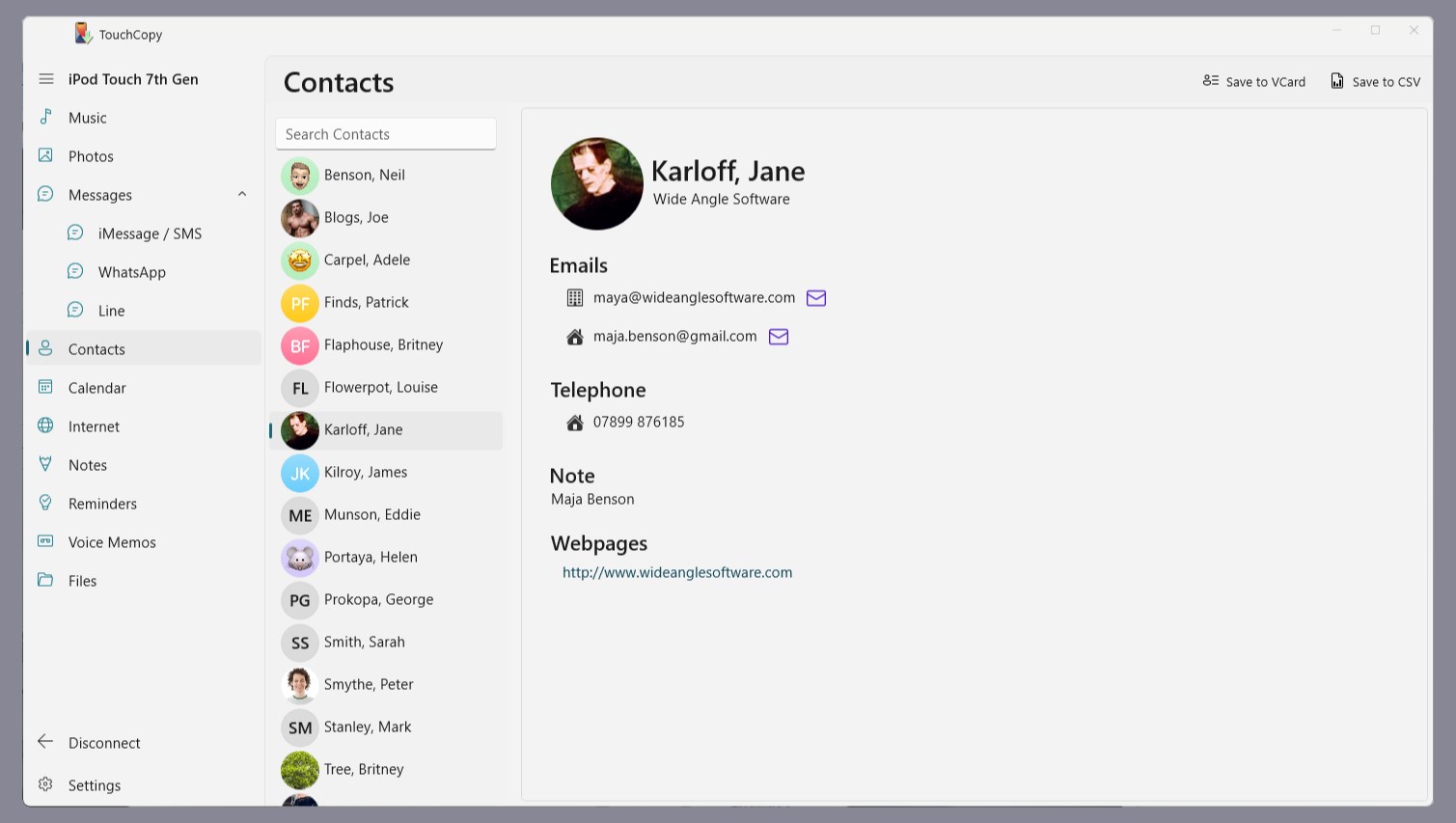1456x823 pixels.
Task: Send email to maya@wideanglesoftware.com via envelope icon
Action: point(816,298)
